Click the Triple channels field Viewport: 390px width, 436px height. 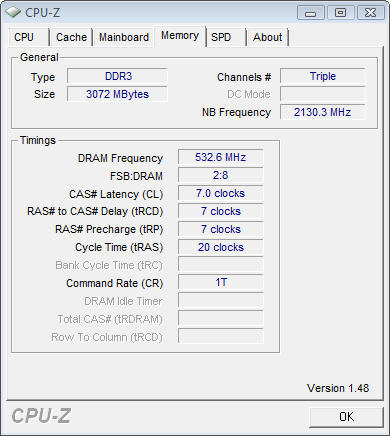[x=322, y=76]
